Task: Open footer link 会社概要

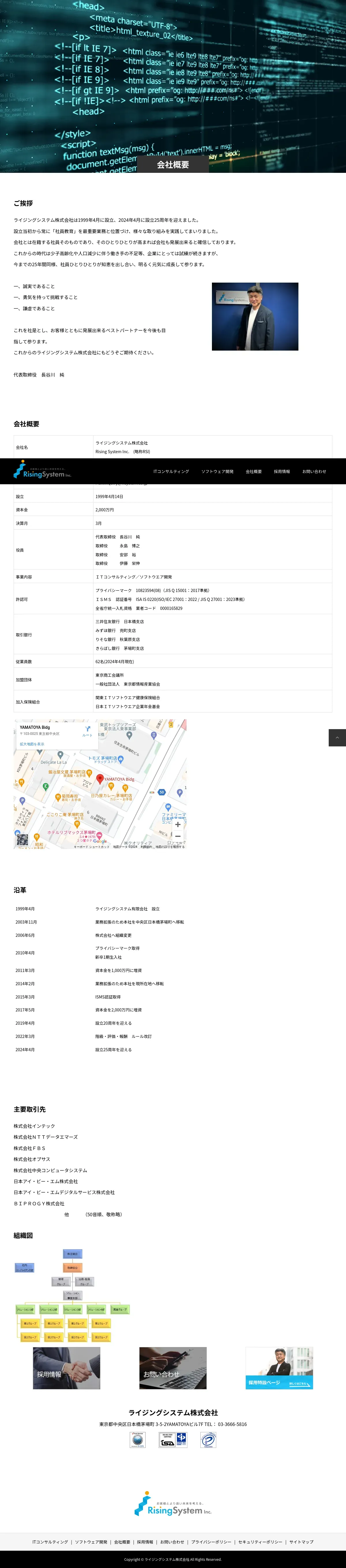Action: click(122, 1542)
